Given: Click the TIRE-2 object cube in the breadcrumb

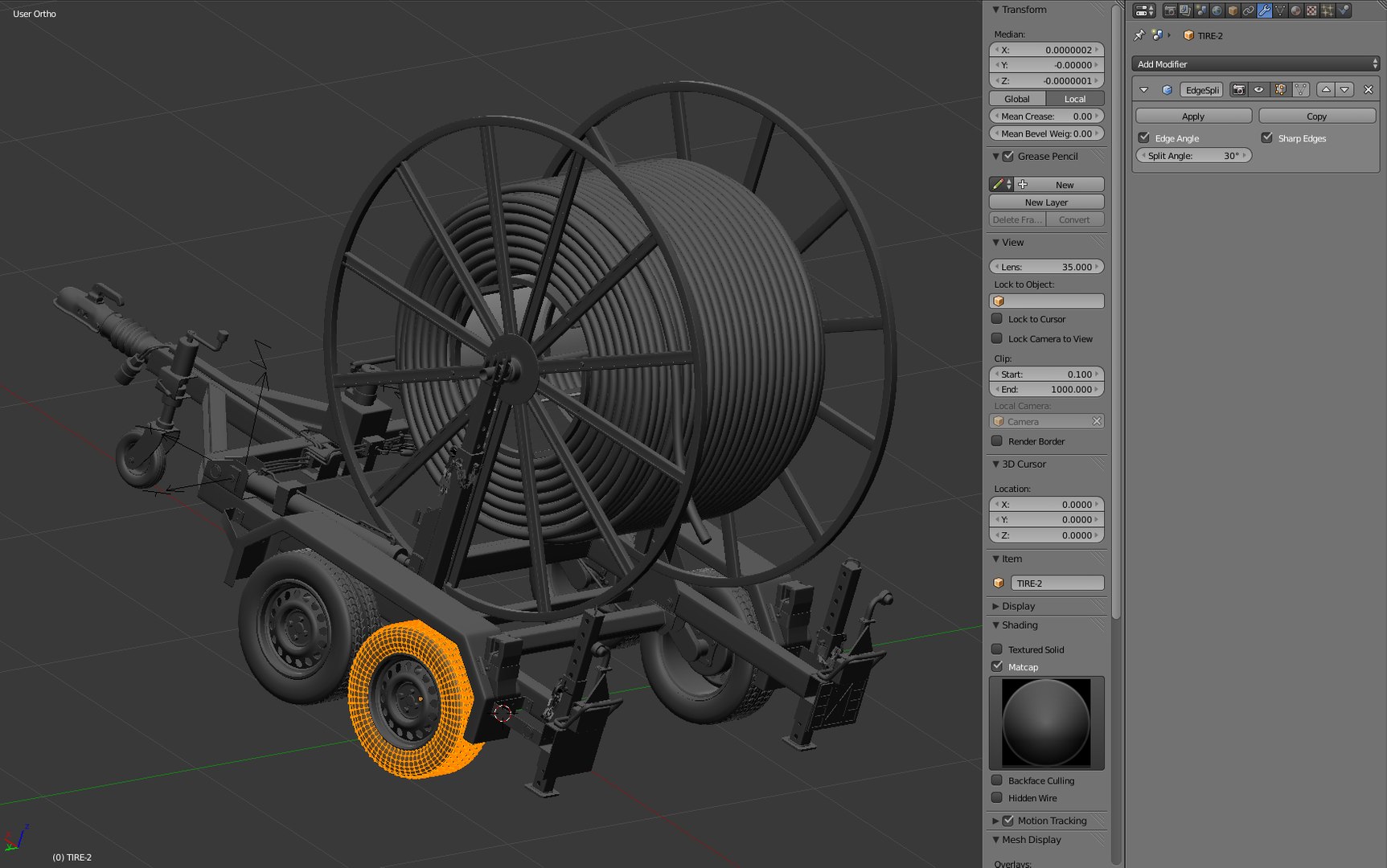Looking at the screenshot, I should pyautogui.click(x=1188, y=35).
